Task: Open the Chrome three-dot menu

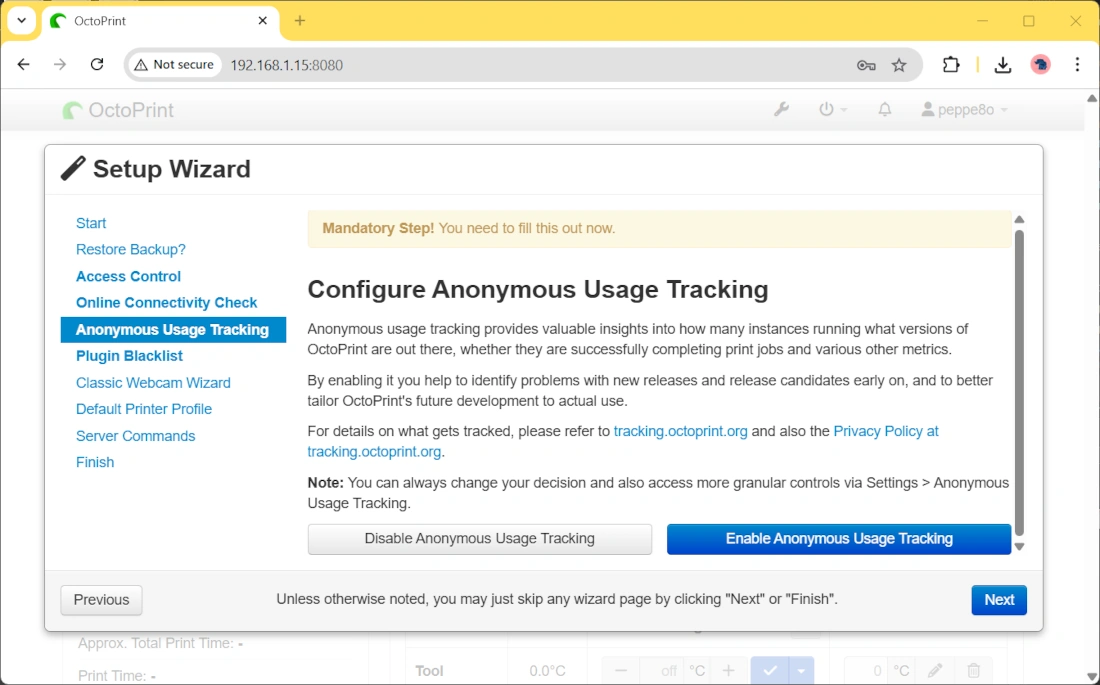Action: 1077,65
